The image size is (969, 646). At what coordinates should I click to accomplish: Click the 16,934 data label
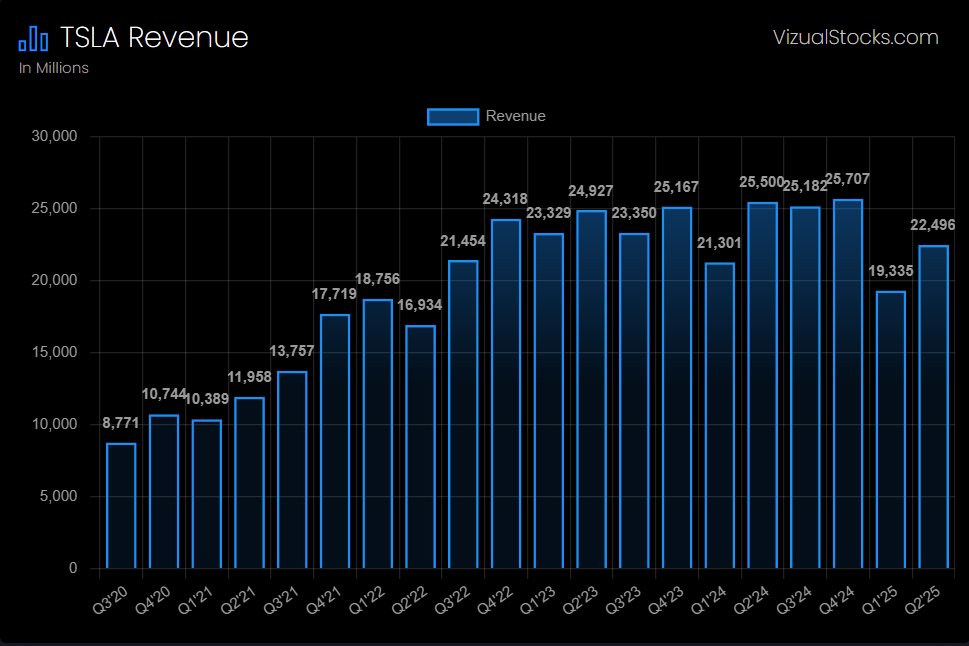[420, 305]
